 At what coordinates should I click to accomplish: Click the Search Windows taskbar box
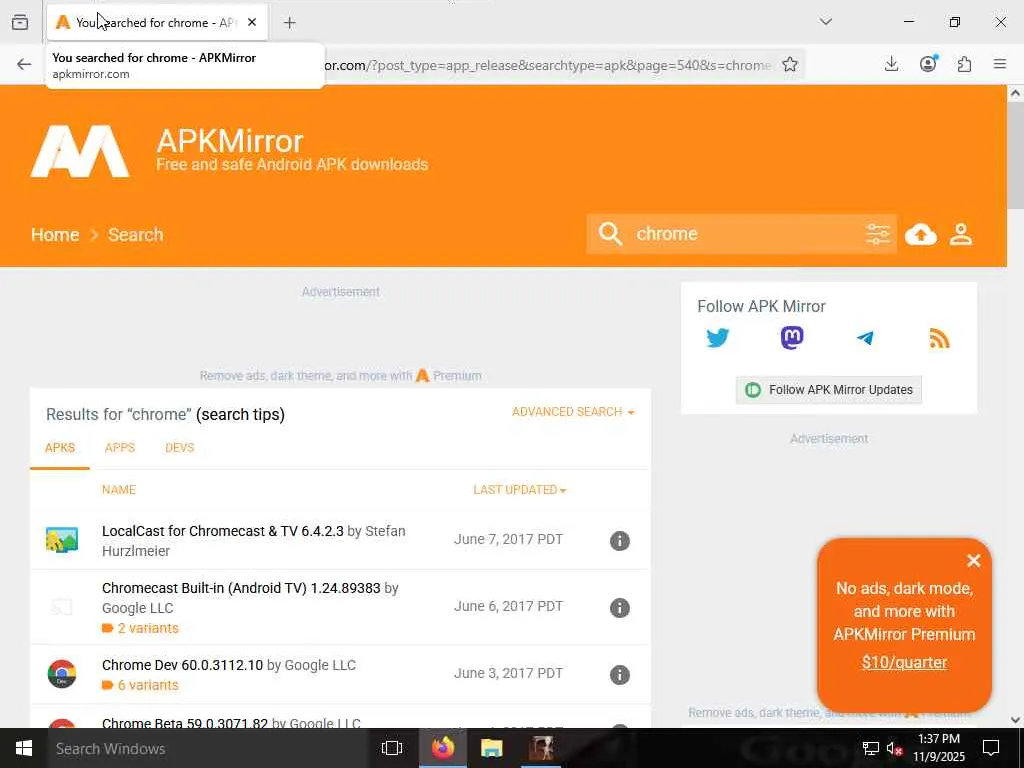208,748
